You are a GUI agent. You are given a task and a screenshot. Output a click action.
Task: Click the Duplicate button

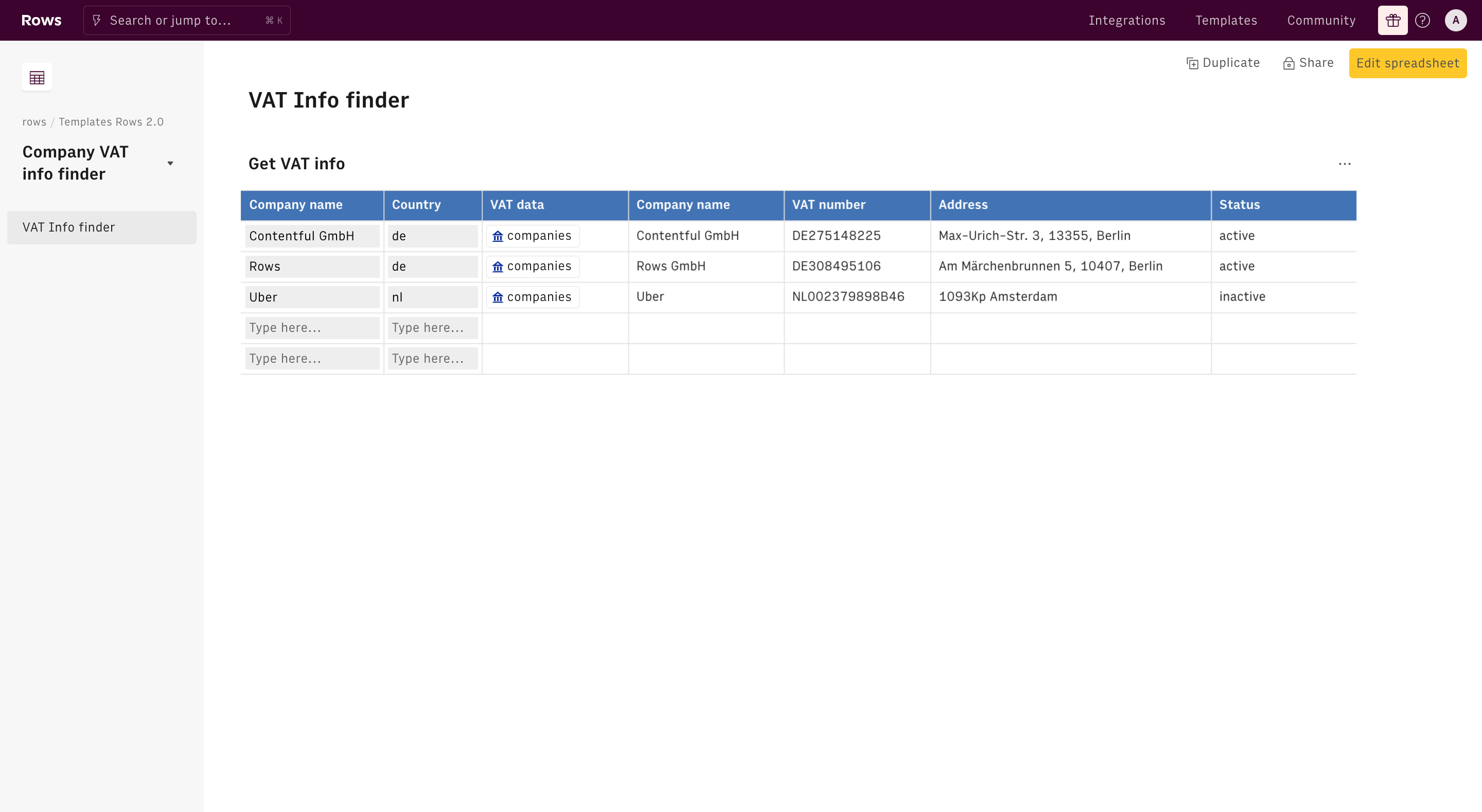pos(1223,63)
